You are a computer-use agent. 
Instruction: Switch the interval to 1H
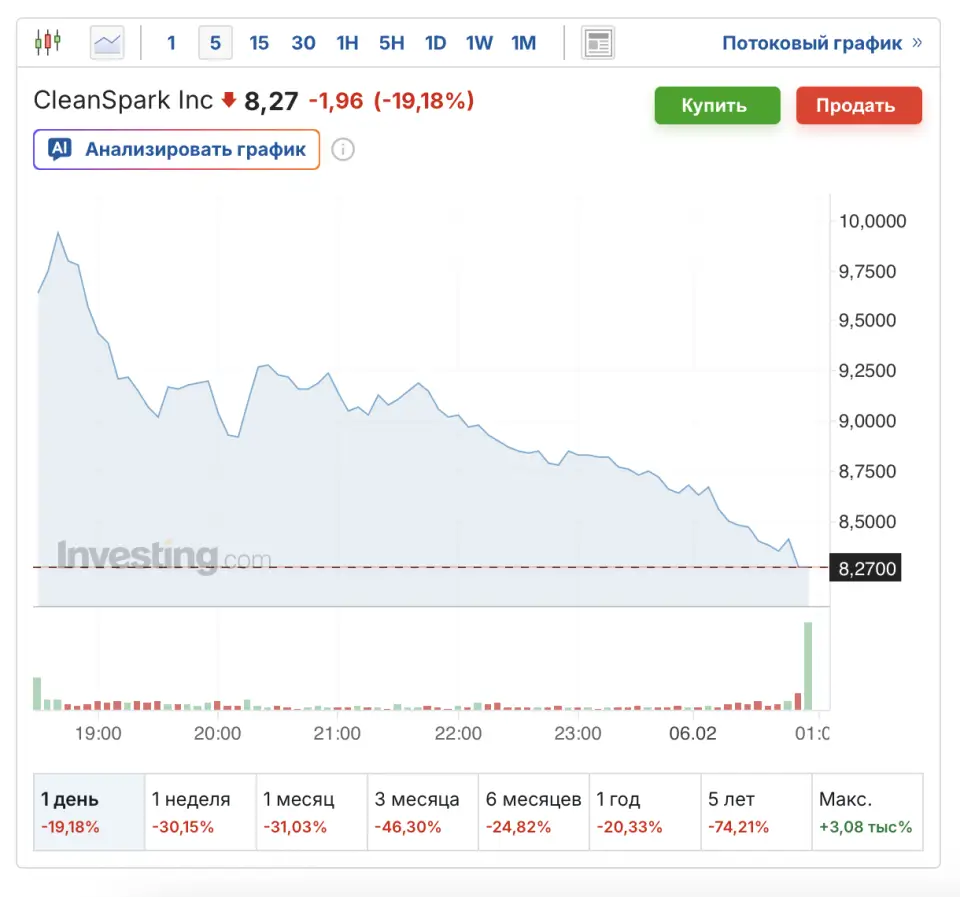pyautogui.click(x=347, y=43)
